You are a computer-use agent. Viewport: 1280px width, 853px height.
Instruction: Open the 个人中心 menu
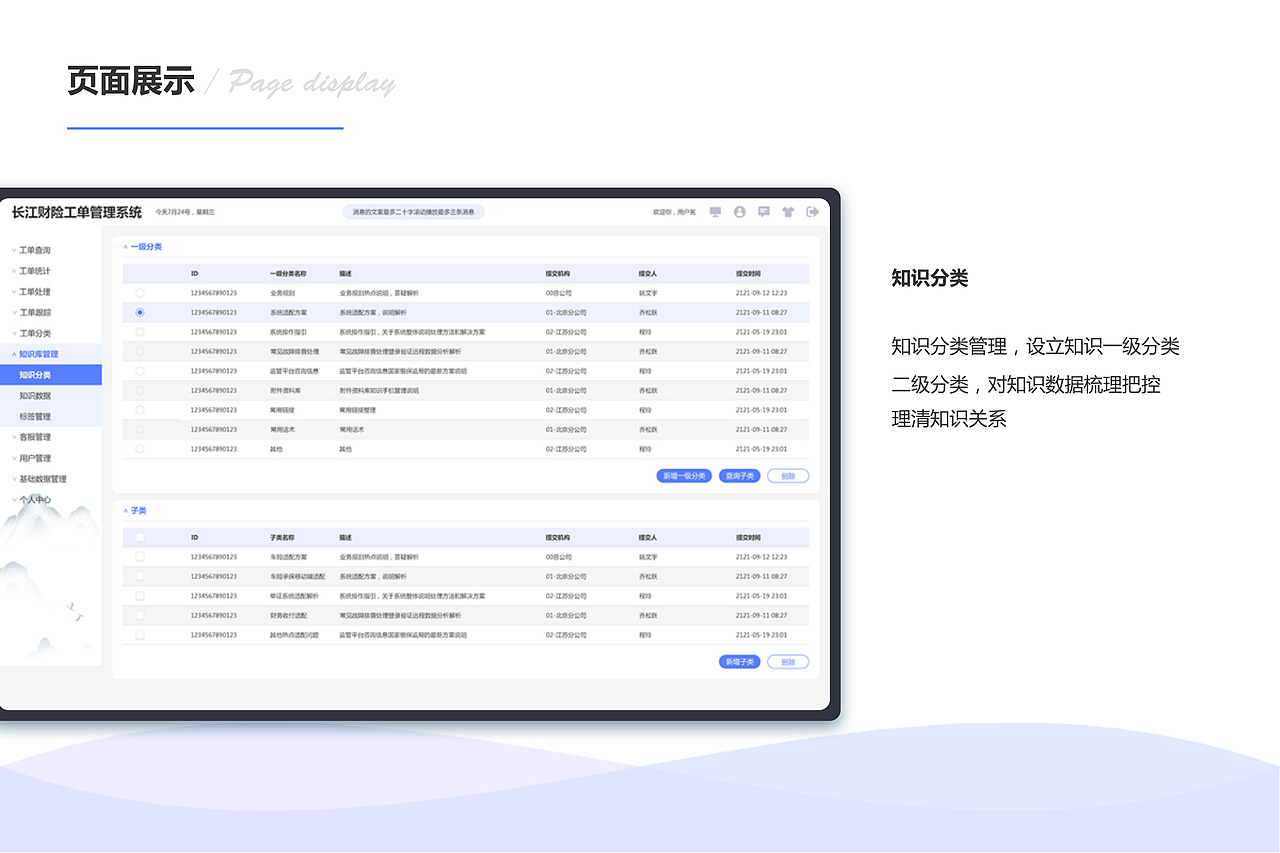(x=34, y=499)
